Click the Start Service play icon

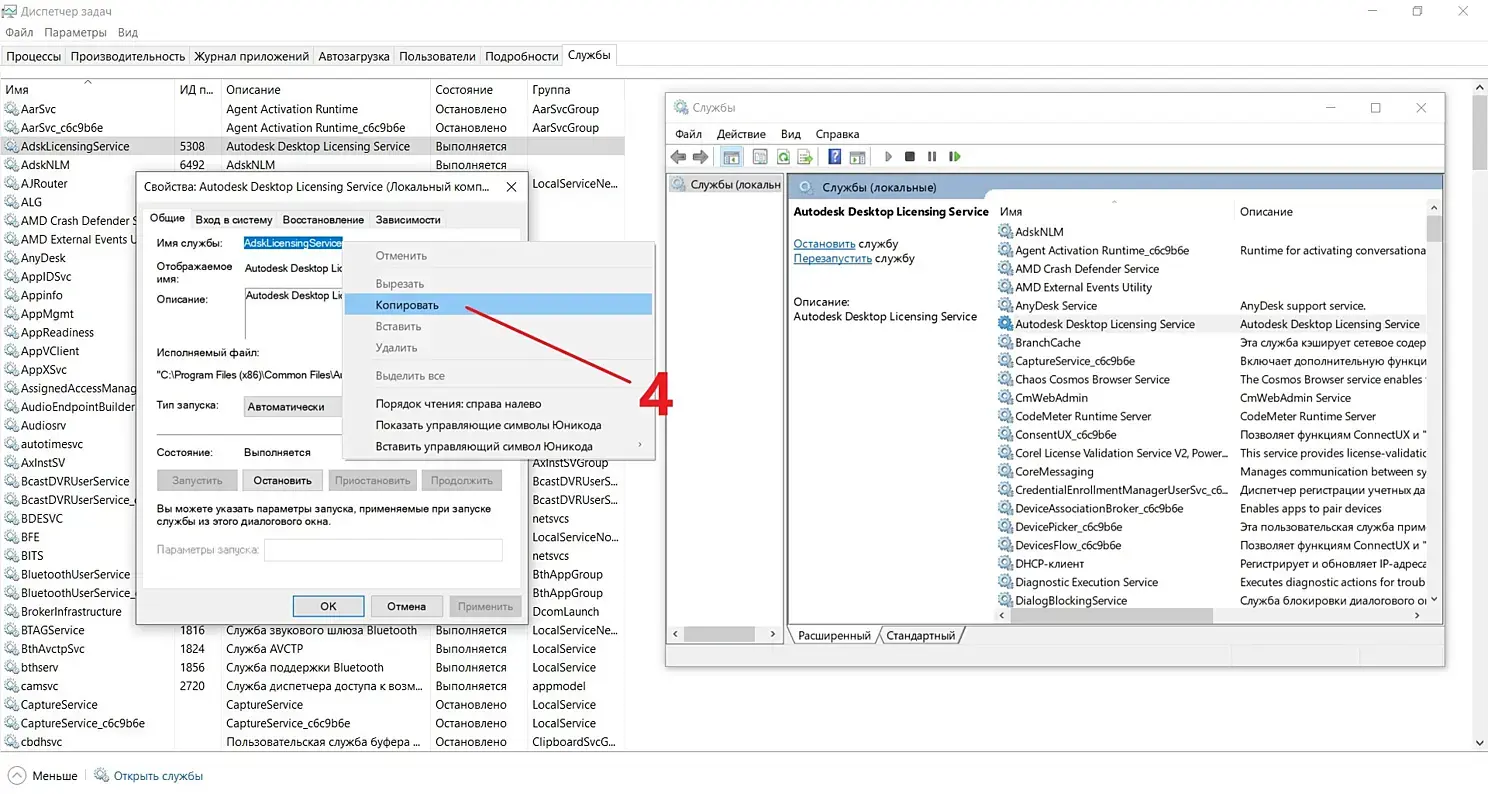coord(888,157)
